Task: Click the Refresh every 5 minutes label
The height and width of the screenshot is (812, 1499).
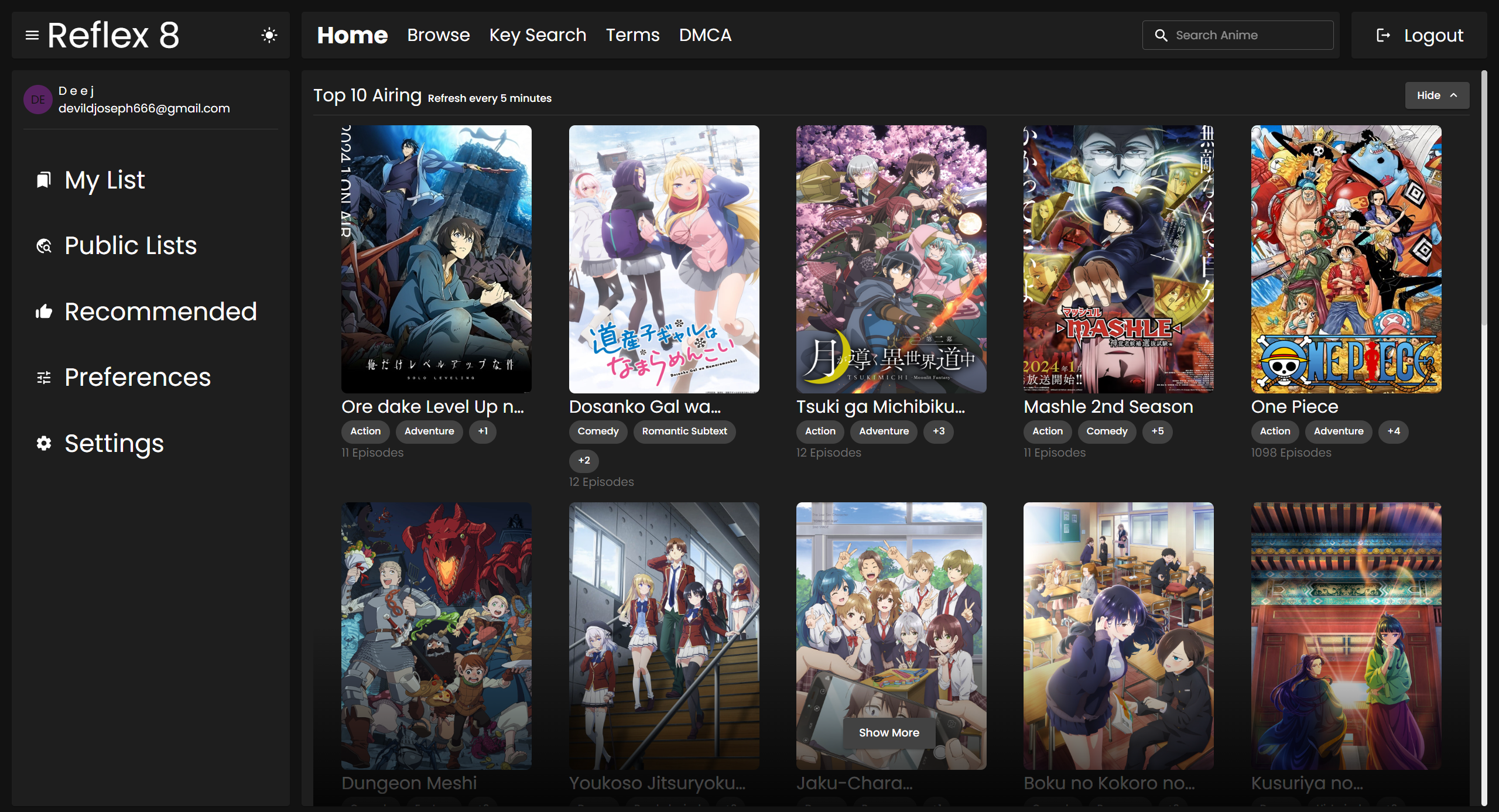Action: pos(490,98)
